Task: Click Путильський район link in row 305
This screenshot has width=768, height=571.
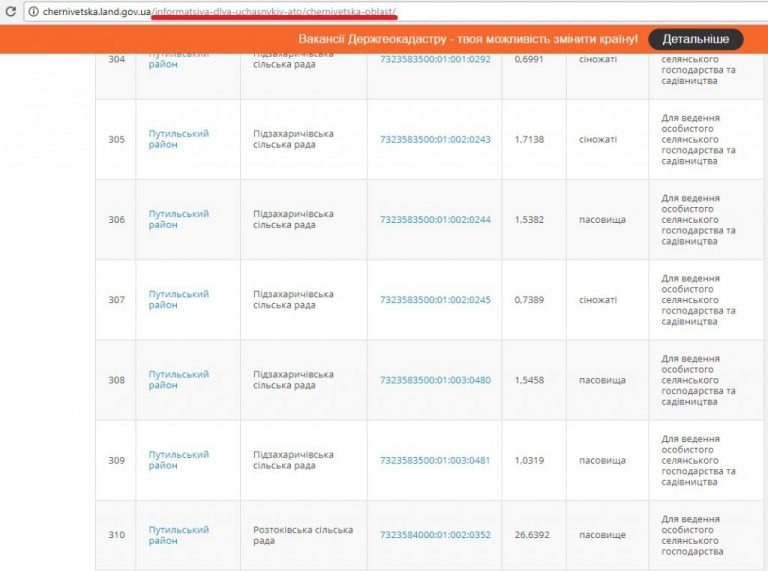Action: 178,139
